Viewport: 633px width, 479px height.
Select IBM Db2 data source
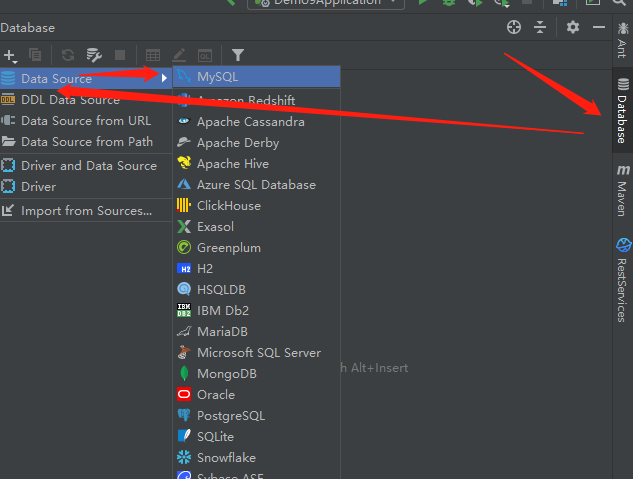(x=257, y=310)
